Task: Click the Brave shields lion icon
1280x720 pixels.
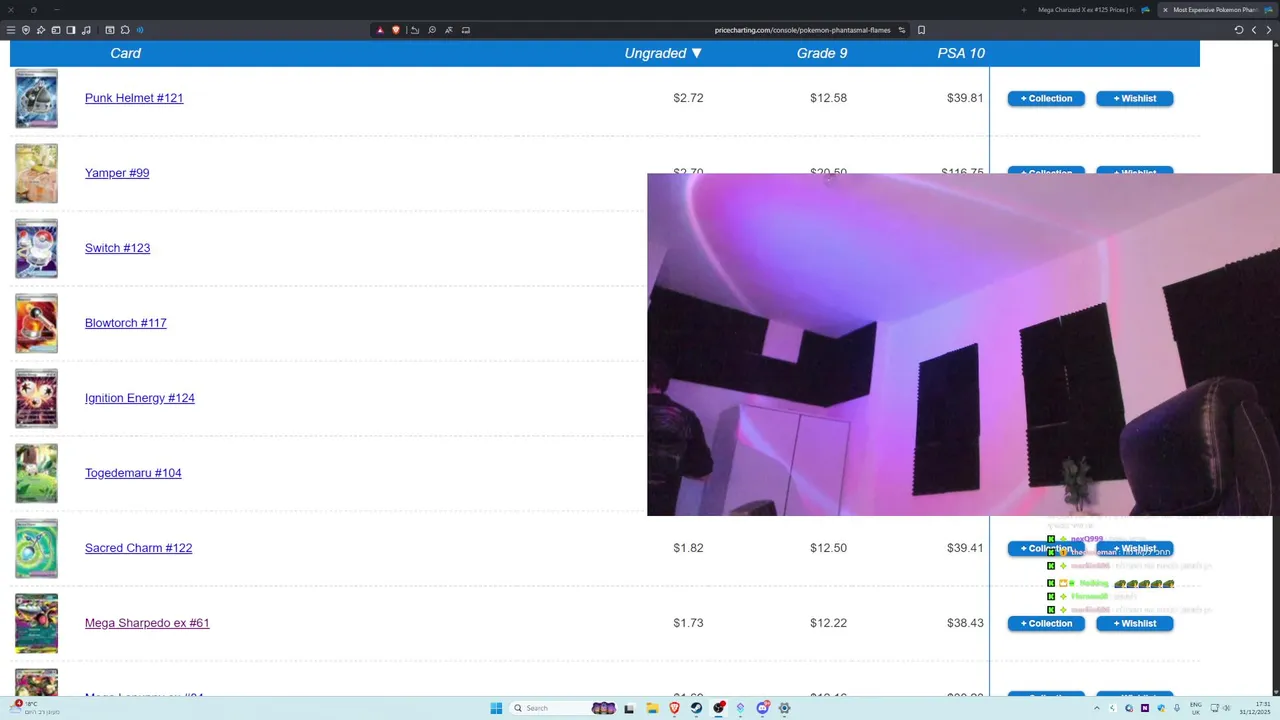Action: click(x=396, y=30)
